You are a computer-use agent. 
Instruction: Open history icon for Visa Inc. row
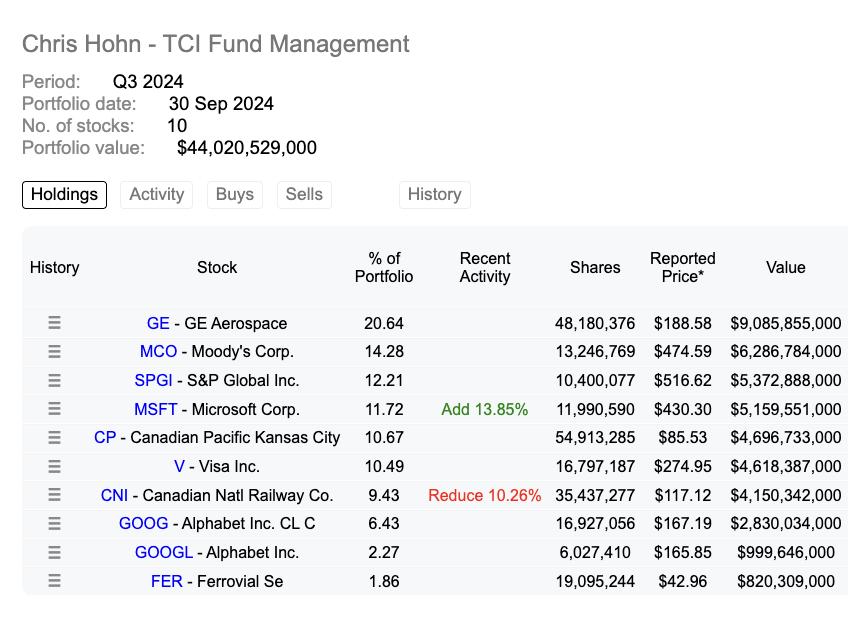click(x=54, y=466)
